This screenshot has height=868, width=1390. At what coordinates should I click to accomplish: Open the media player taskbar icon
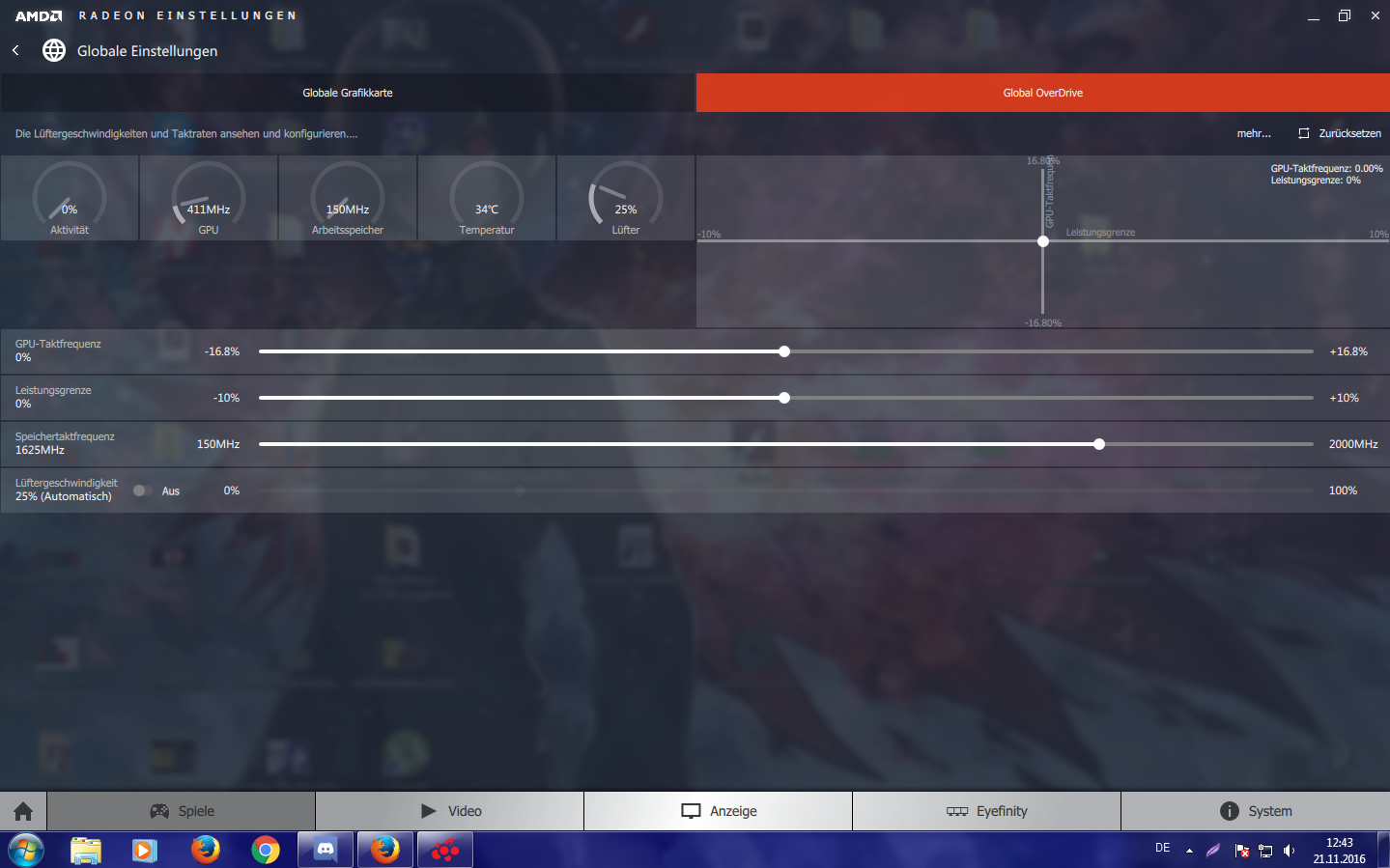(x=145, y=850)
